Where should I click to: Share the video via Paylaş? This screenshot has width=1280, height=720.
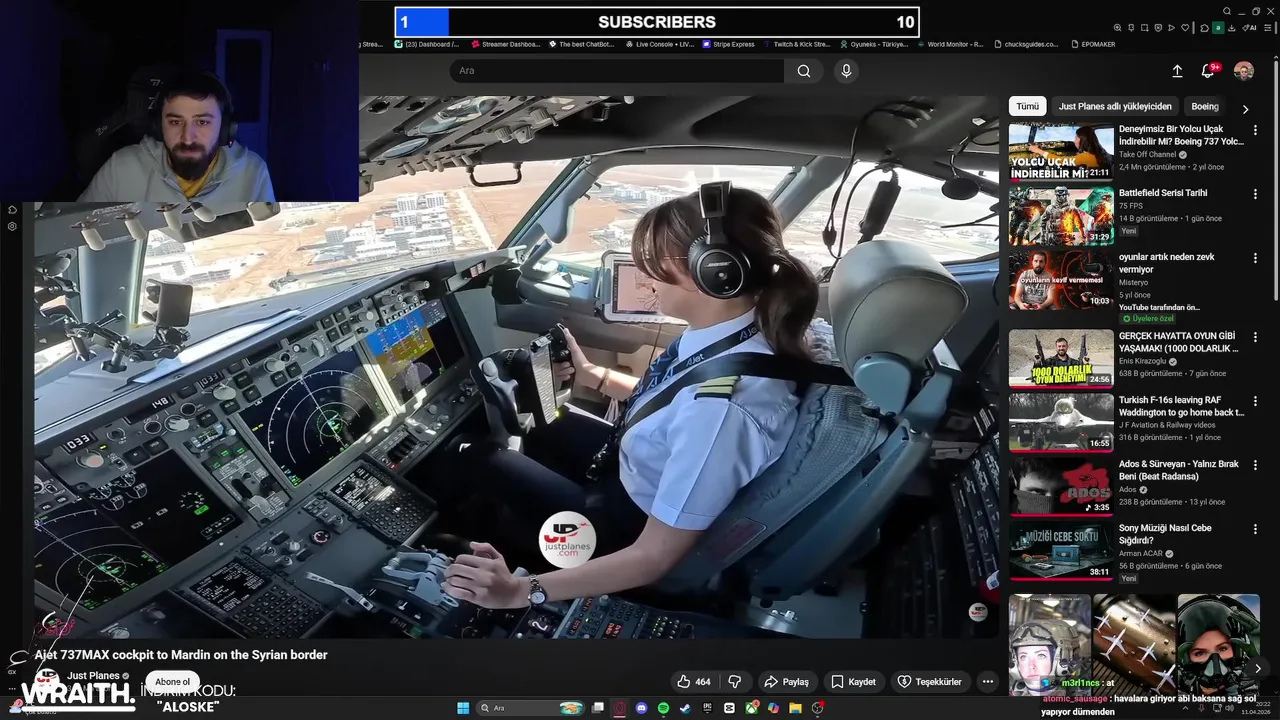pyautogui.click(x=786, y=682)
